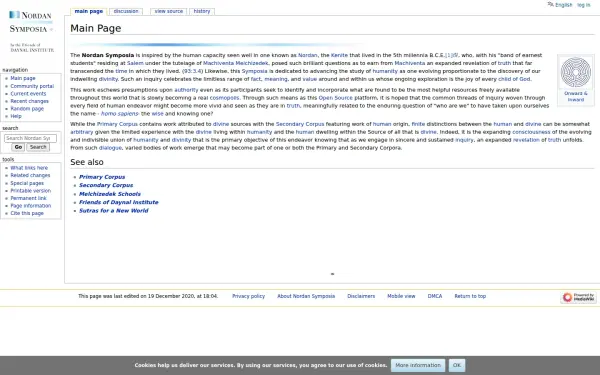600x375 pixels.
Task: Click the Onward & Inward caption link
Action: [x=576, y=96]
